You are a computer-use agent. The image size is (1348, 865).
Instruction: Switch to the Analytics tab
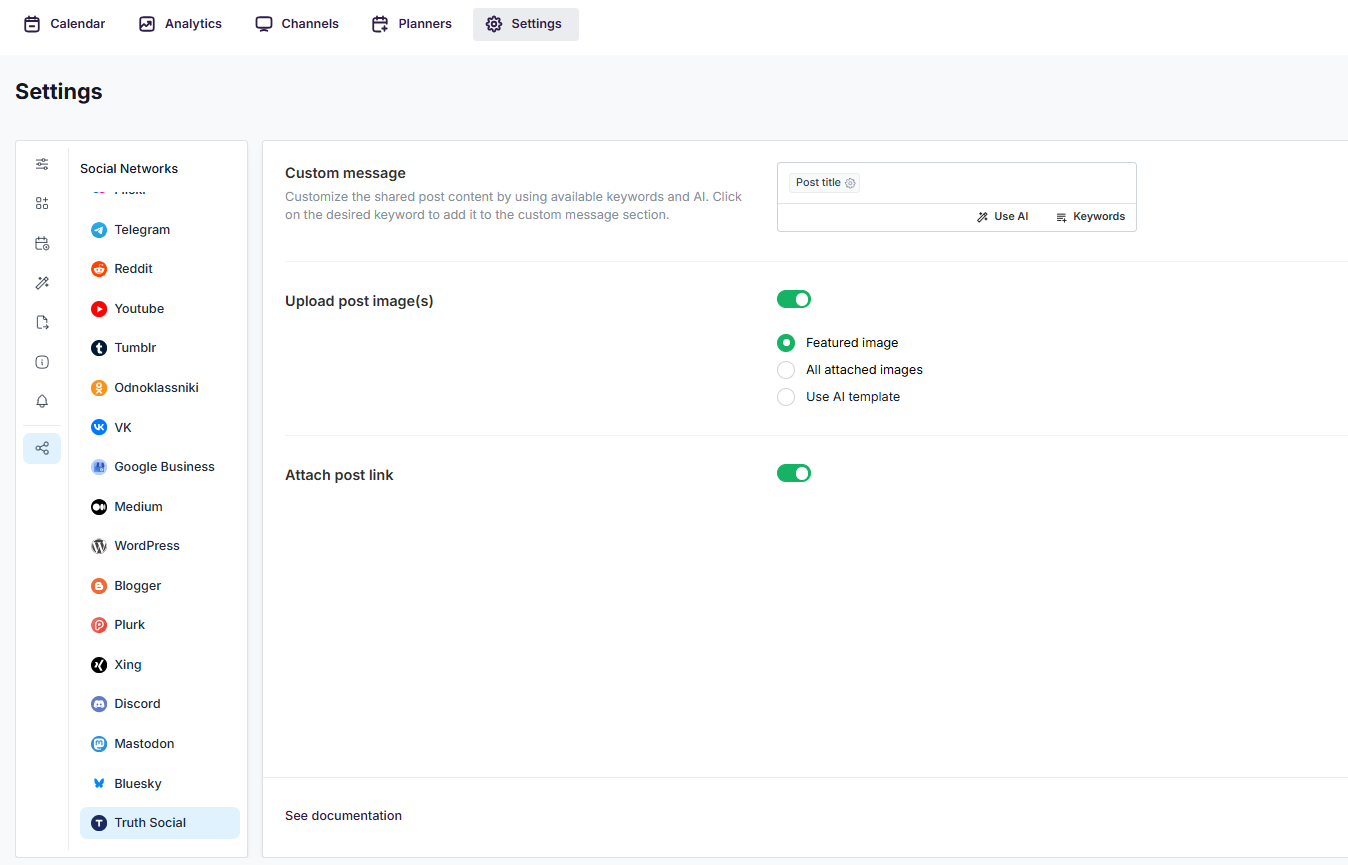pos(181,24)
